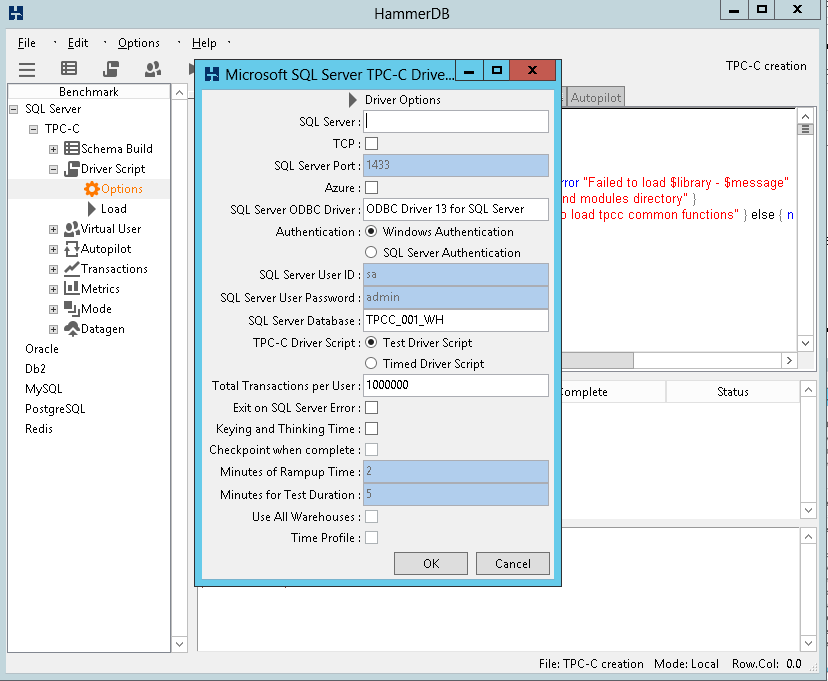The image size is (828, 681).
Task: Select Timed Driver Script radio button
Action: pyautogui.click(x=371, y=363)
